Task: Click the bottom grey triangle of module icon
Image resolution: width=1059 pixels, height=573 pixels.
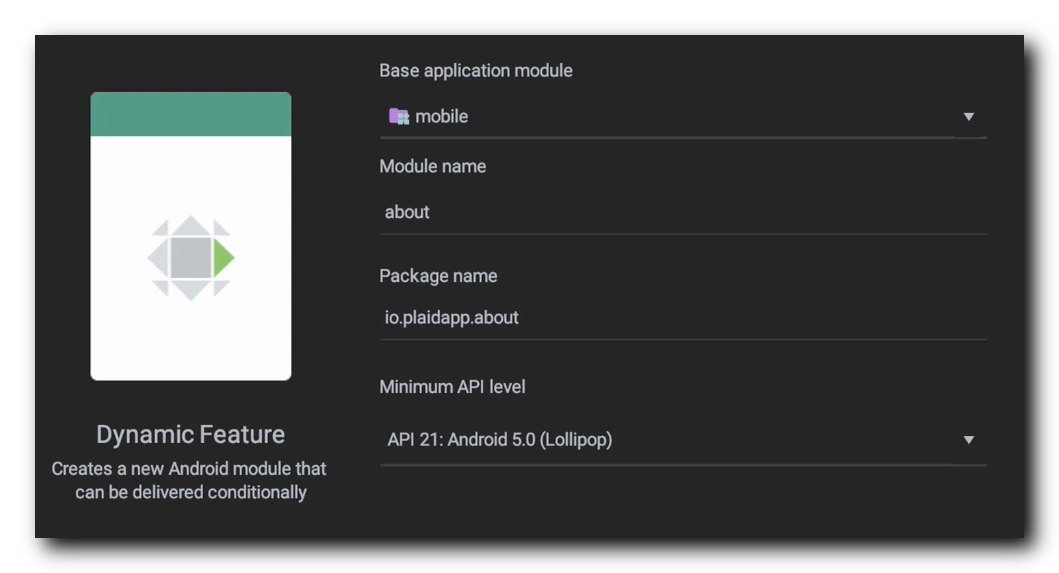Action: [190, 290]
